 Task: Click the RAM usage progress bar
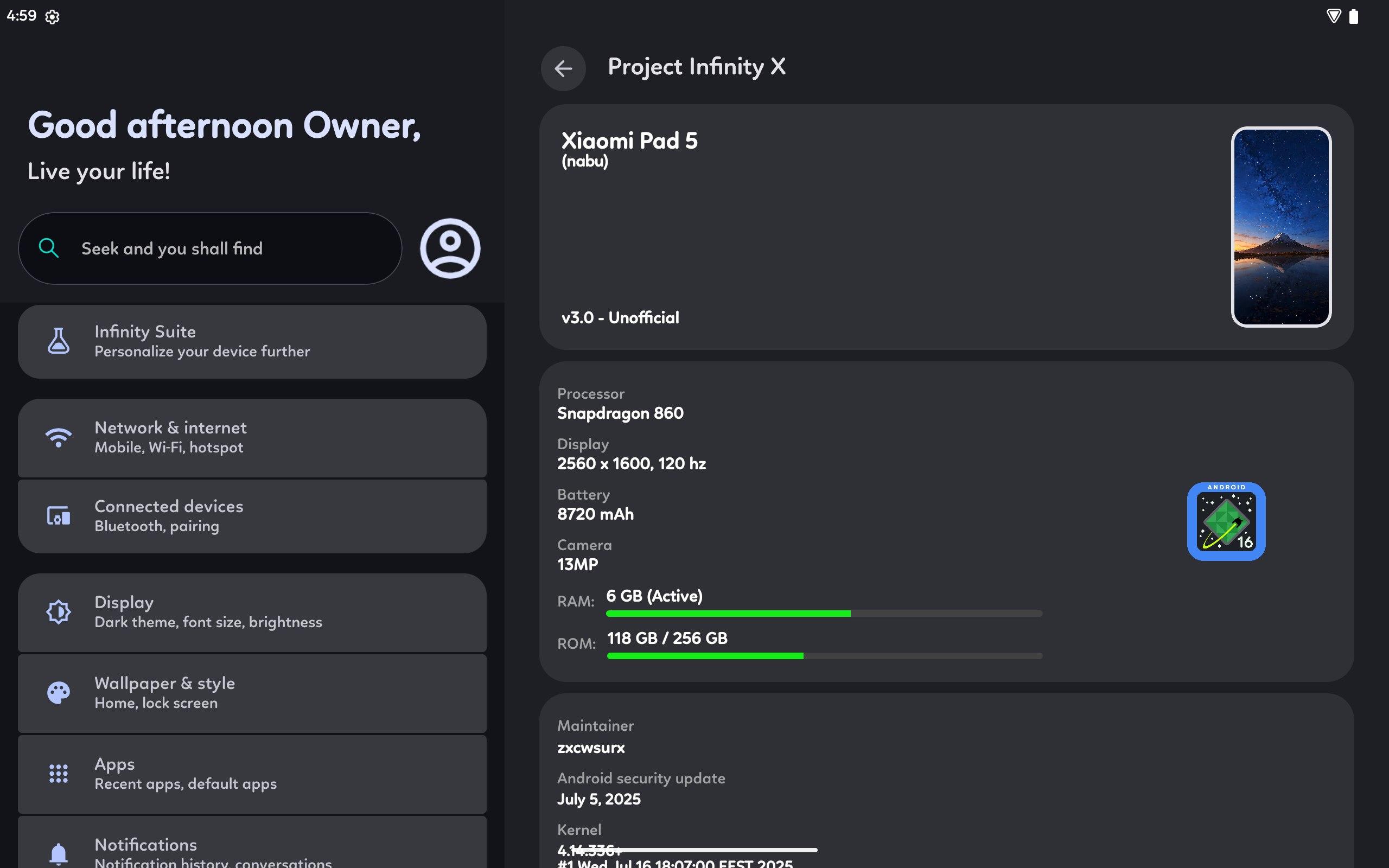824,614
